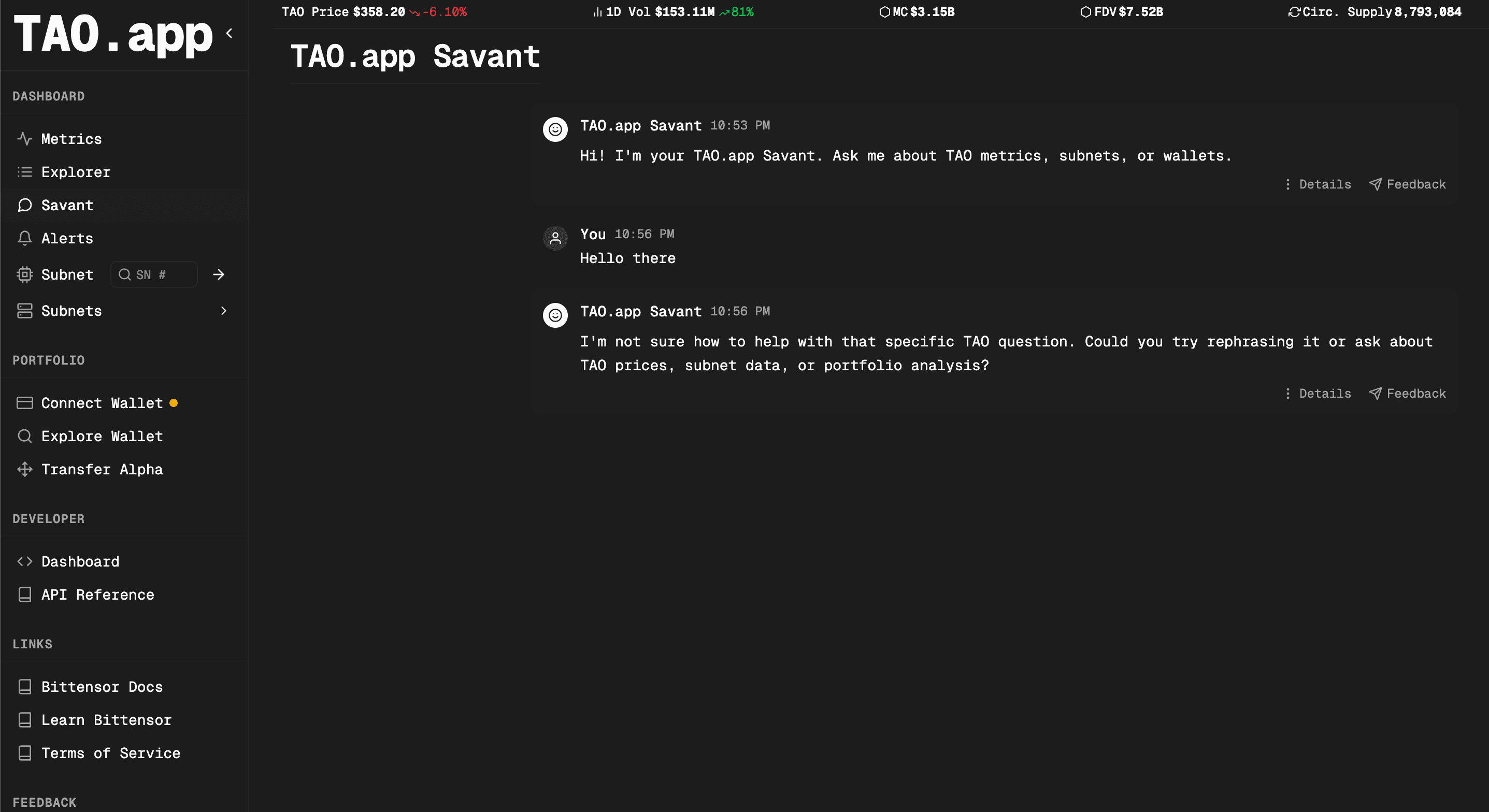Select the Savant chat bubble icon
This screenshot has height=812, width=1489.
point(24,205)
